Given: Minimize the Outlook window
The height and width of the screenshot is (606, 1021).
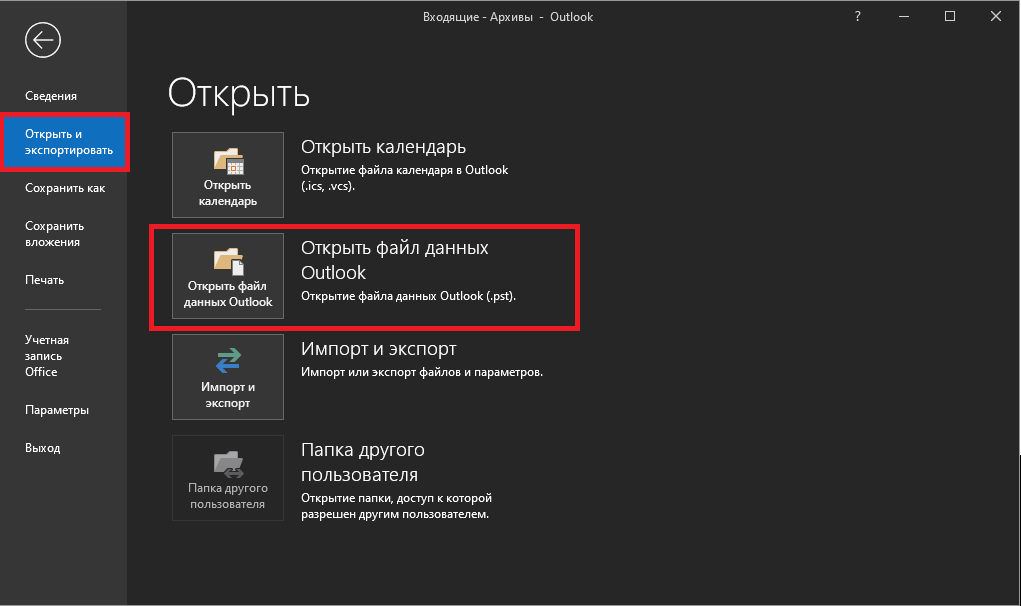Looking at the screenshot, I should pyautogui.click(x=903, y=17).
